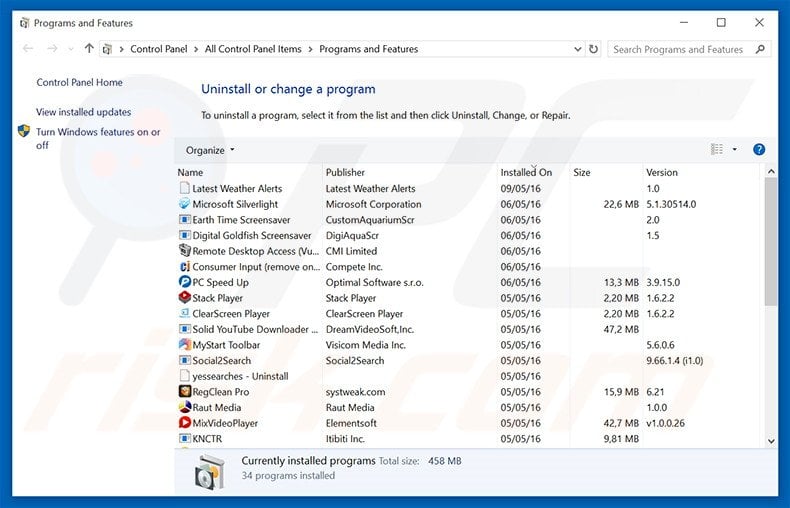Select the MixVideoPlayer entry
Viewport: 790px width, 508px height.
467,423
